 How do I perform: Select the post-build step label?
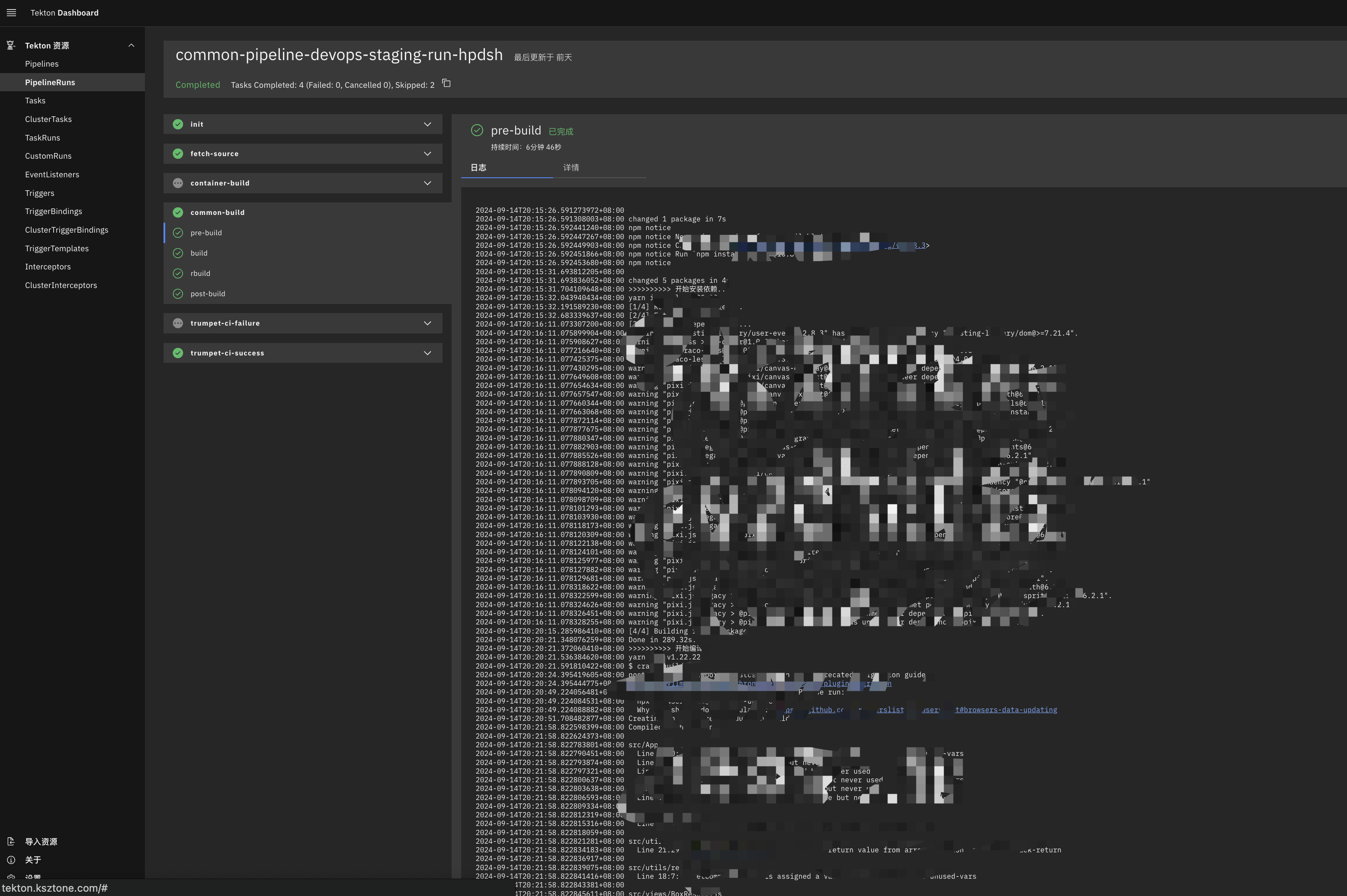[208, 294]
